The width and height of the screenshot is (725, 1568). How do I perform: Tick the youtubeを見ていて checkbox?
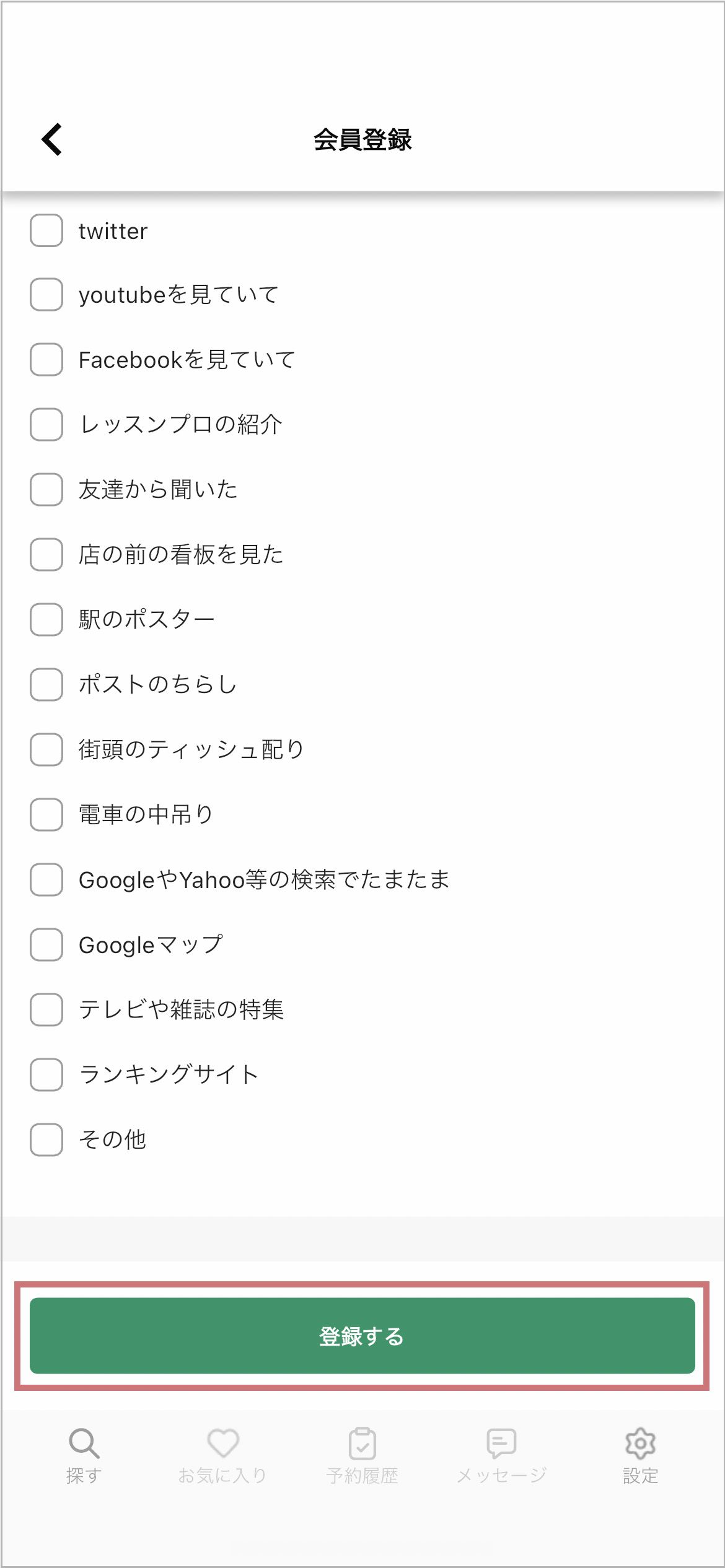click(46, 295)
